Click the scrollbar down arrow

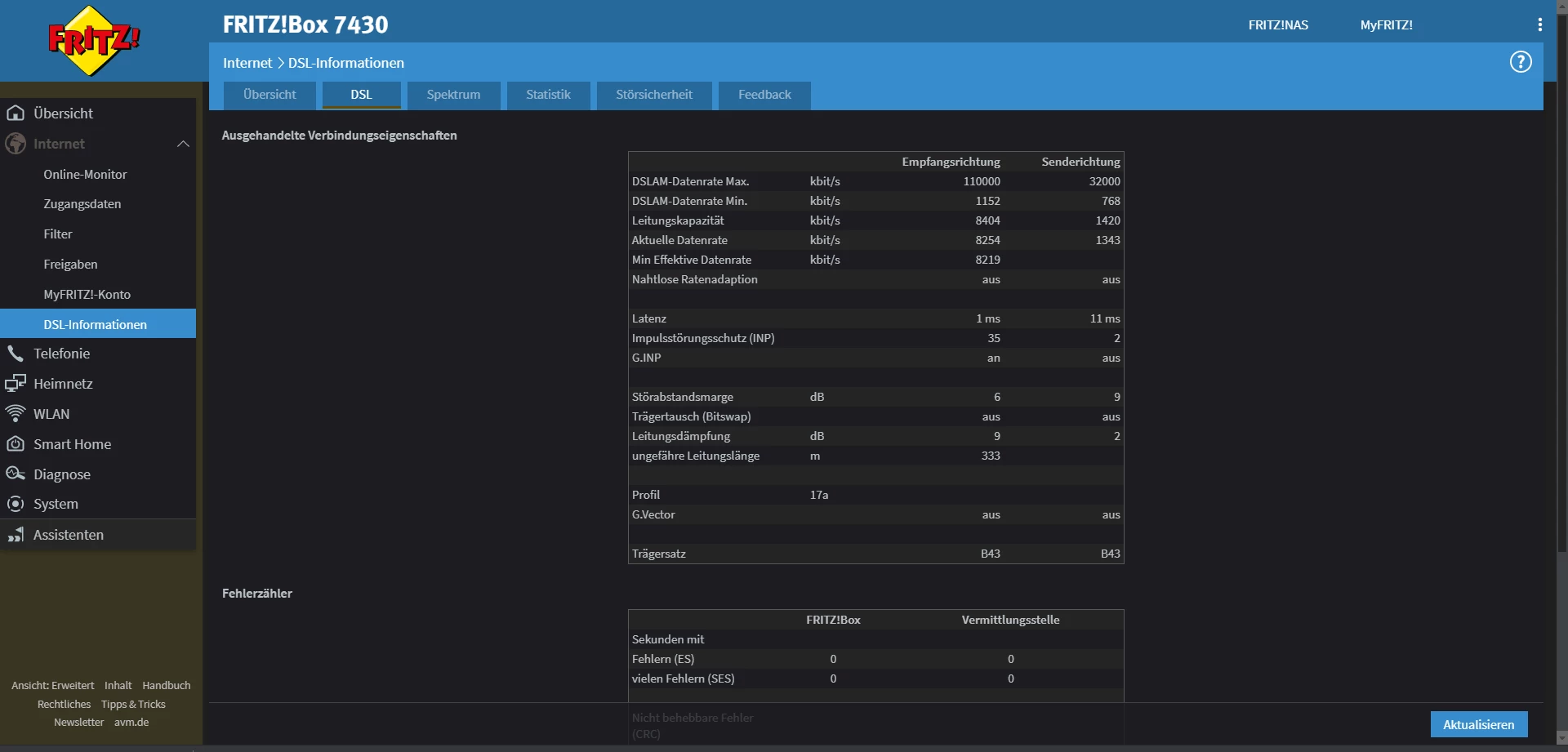tap(1561, 737)
